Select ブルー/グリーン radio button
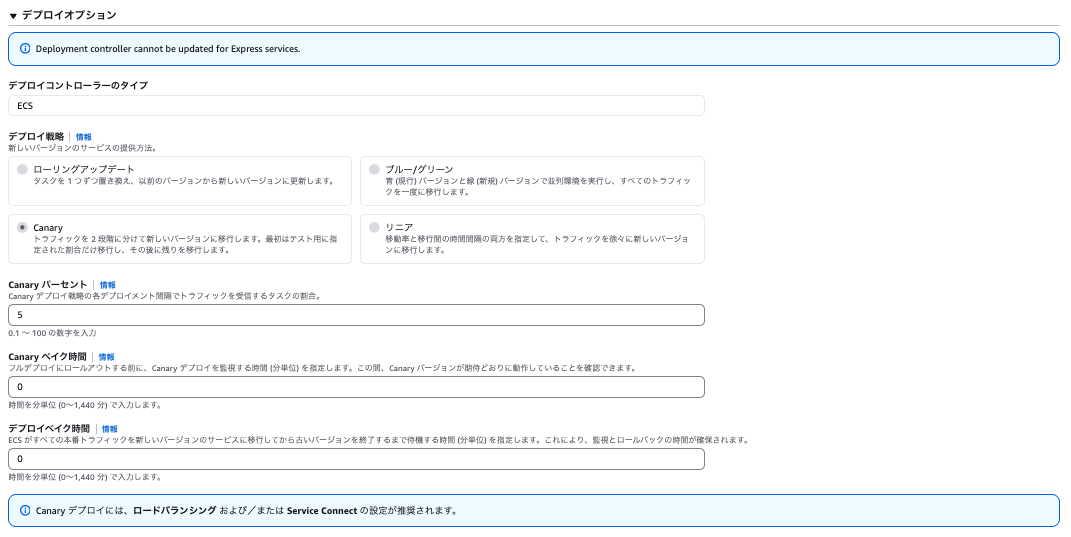 [x=374, y=169]
